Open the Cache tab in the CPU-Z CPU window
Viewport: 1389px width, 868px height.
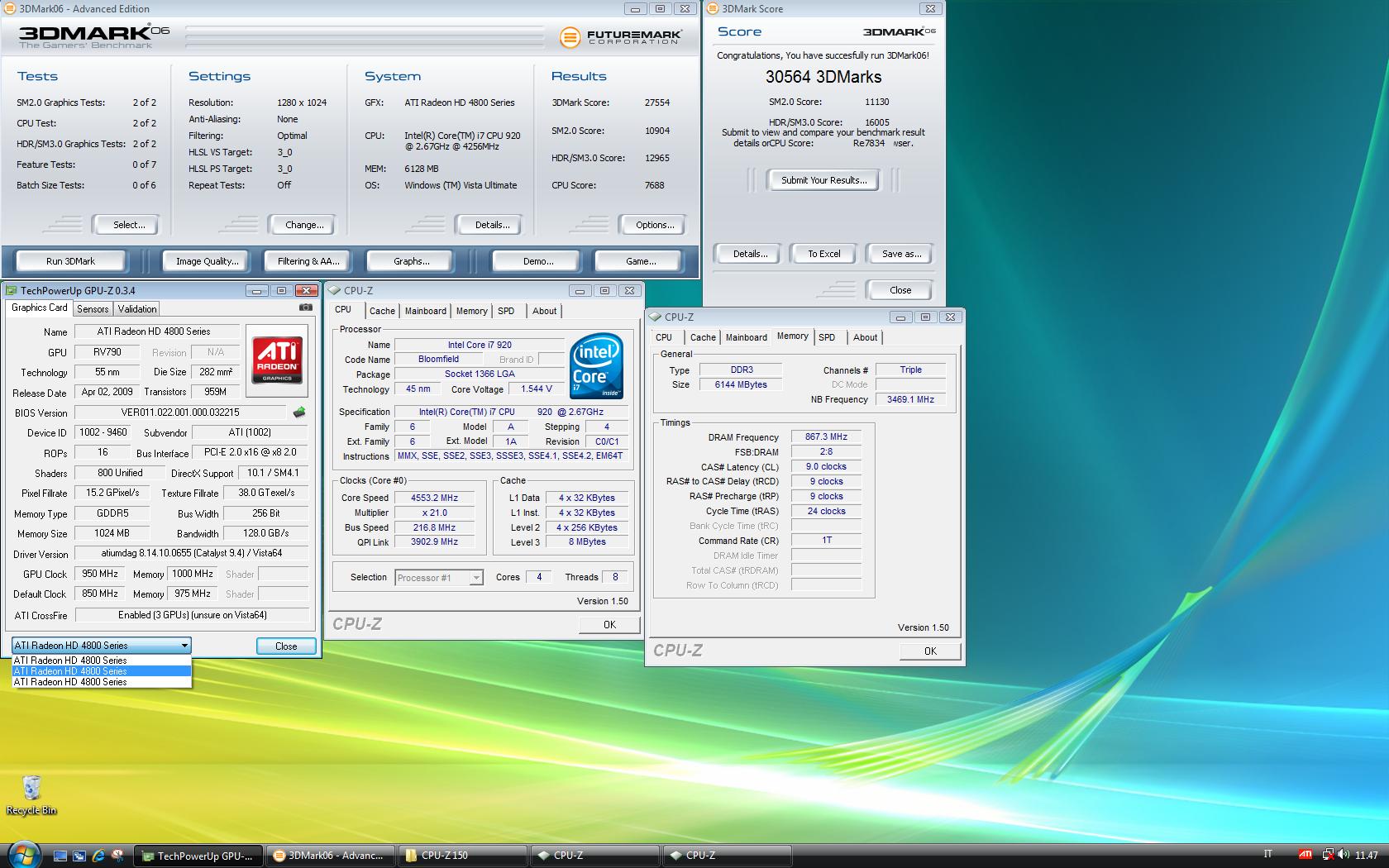pos(382,311)
